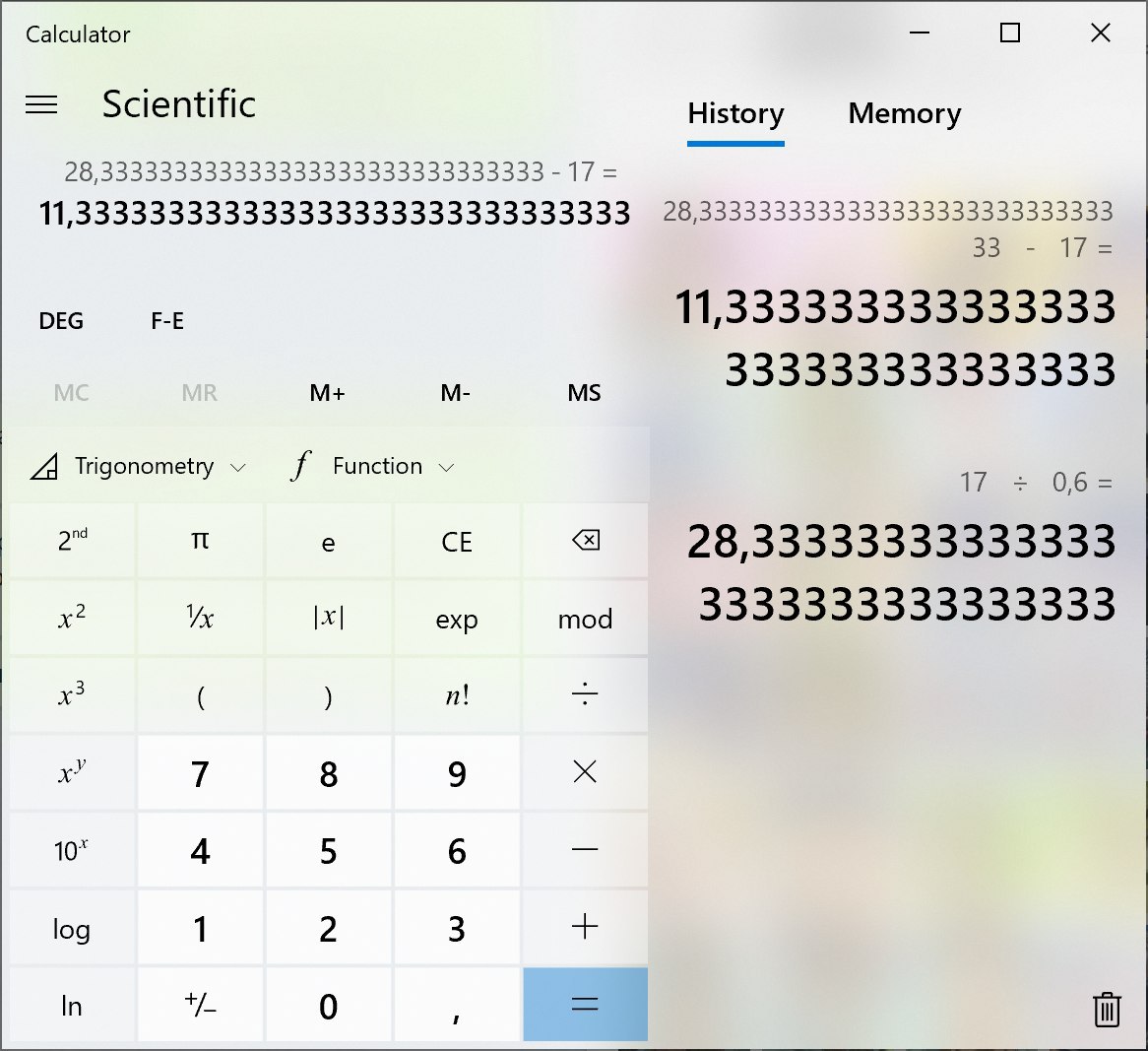Click digit 5 key
This screenshot has width=1148, height=1051.
point(328,850)
